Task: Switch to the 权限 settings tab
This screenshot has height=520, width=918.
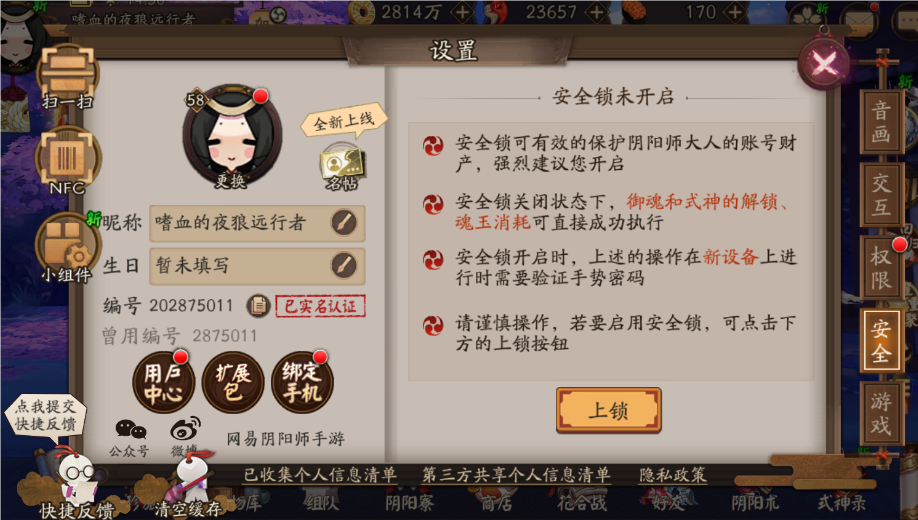Action: tap(881, 268)
